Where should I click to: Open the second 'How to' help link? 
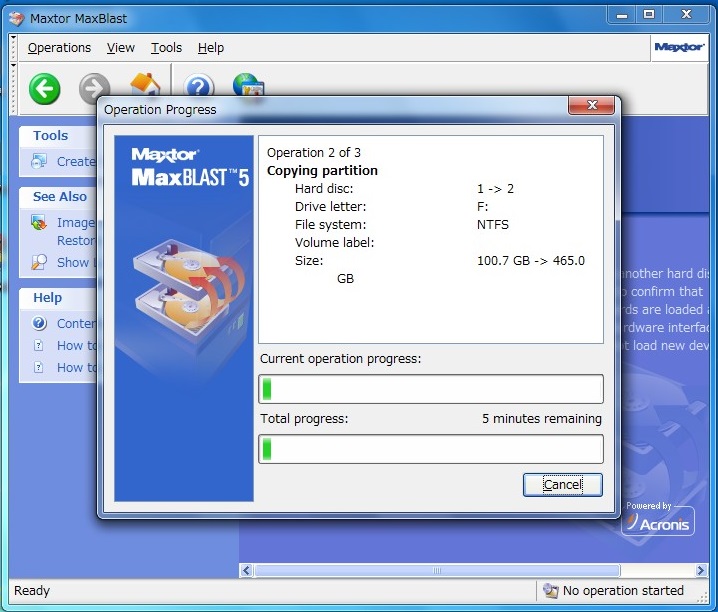[76, 367]
